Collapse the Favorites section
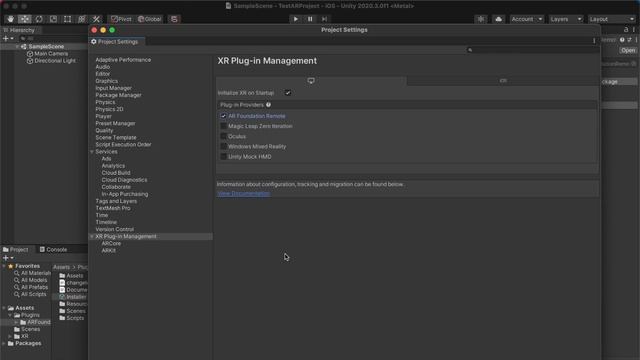 4,266
